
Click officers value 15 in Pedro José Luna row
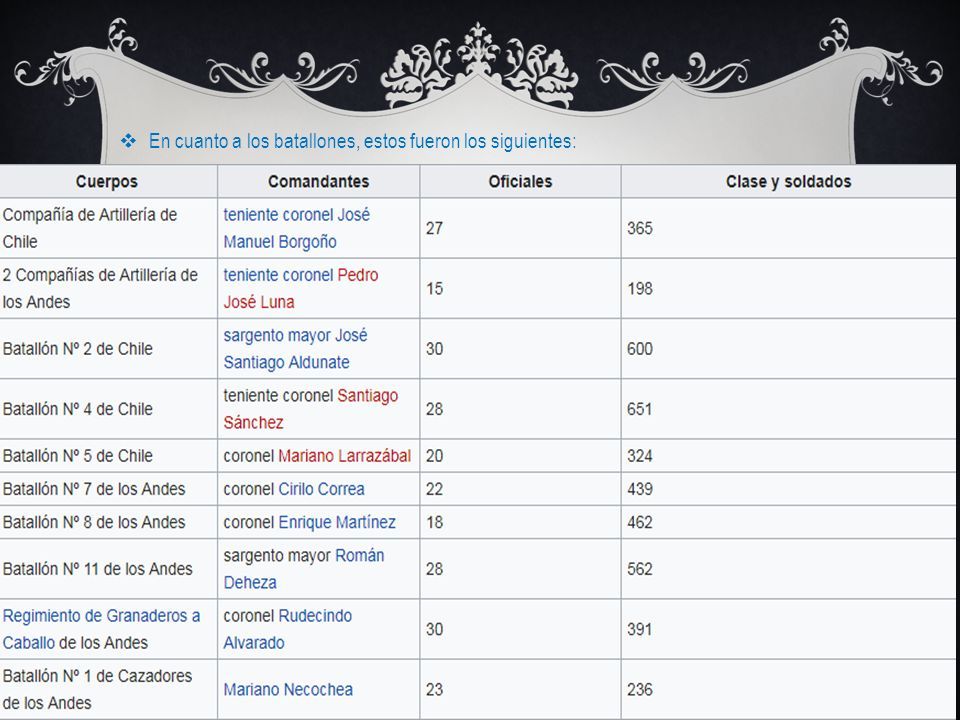[x=435, y=288]
